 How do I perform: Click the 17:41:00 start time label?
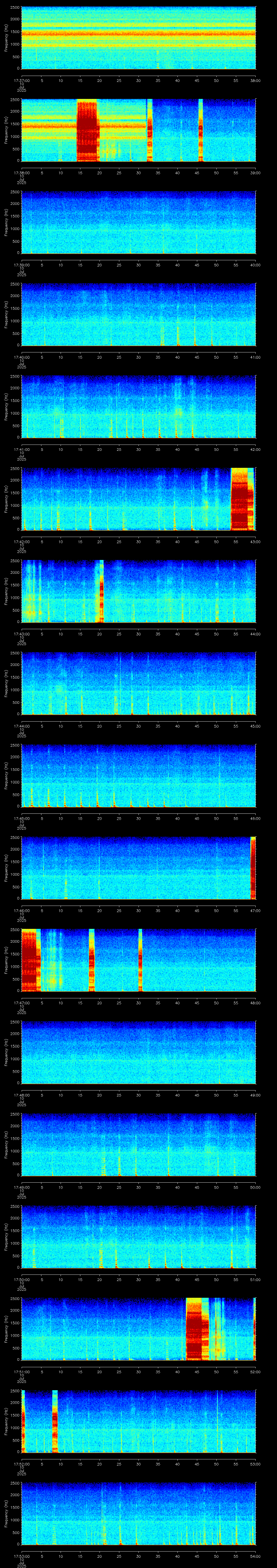pos(21,449)
